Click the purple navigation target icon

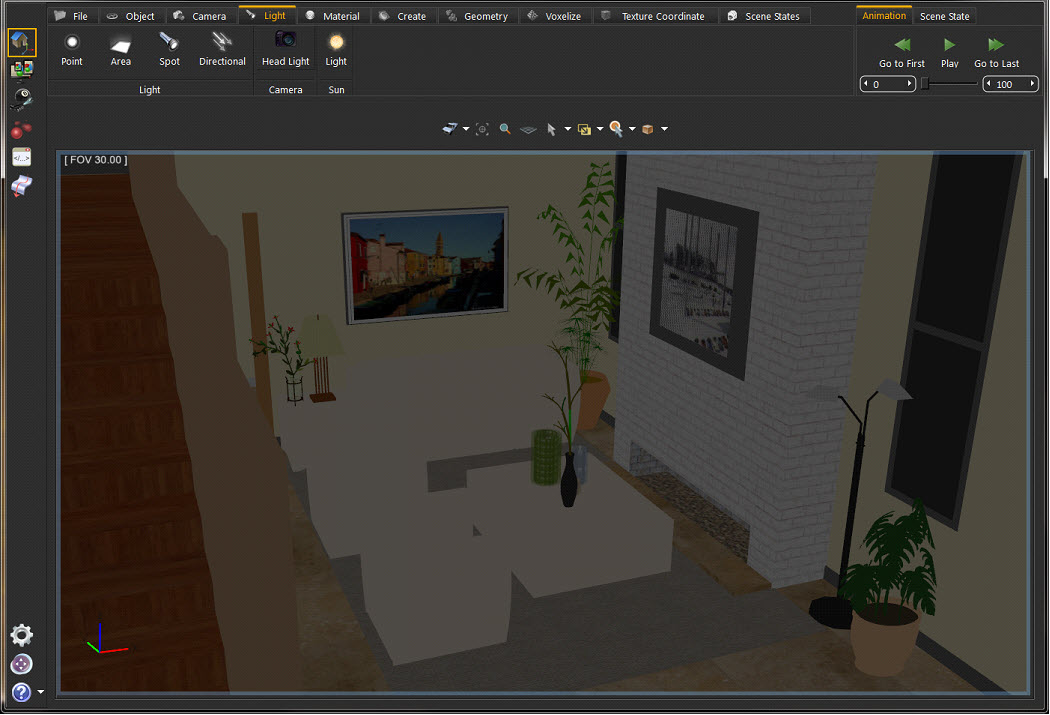(x=21, y=663)
